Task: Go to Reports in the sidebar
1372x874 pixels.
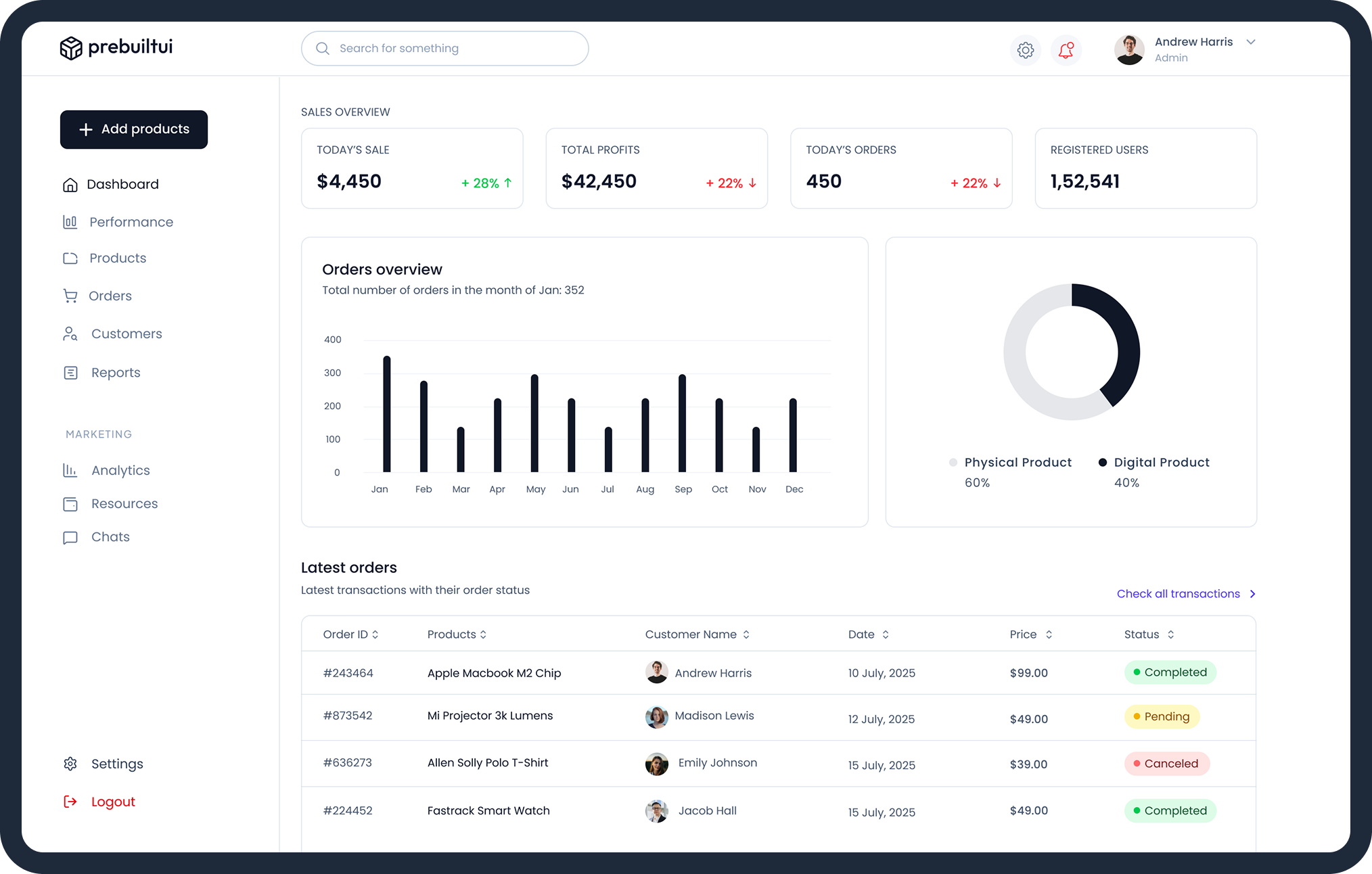Action: click(x=116, y=373)
